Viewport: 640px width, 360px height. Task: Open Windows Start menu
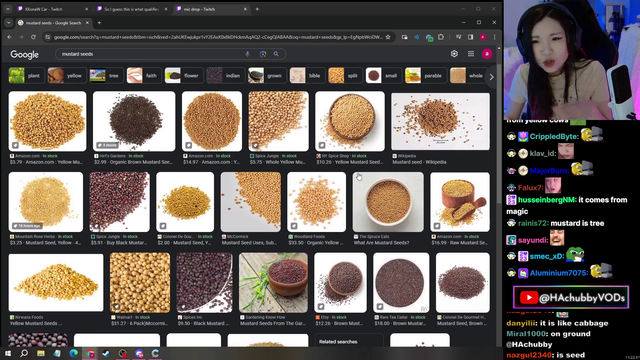pos(8,353)
